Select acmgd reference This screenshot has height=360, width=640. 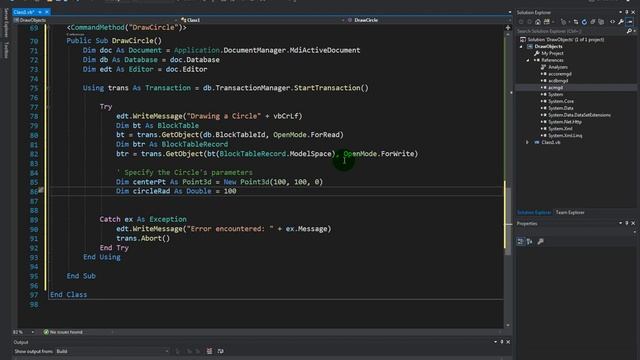point(555,87)
